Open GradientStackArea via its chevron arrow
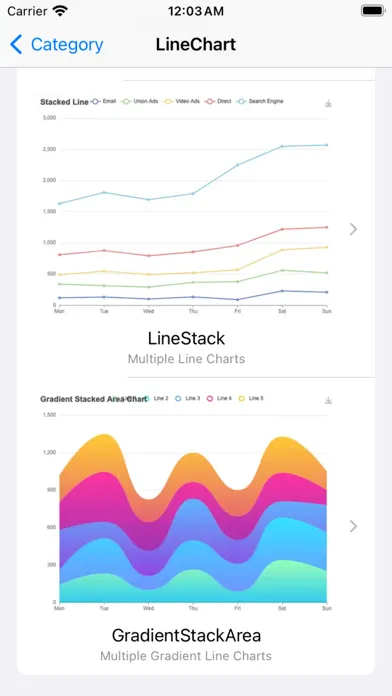The image size is (392, 696). [353, 526]
